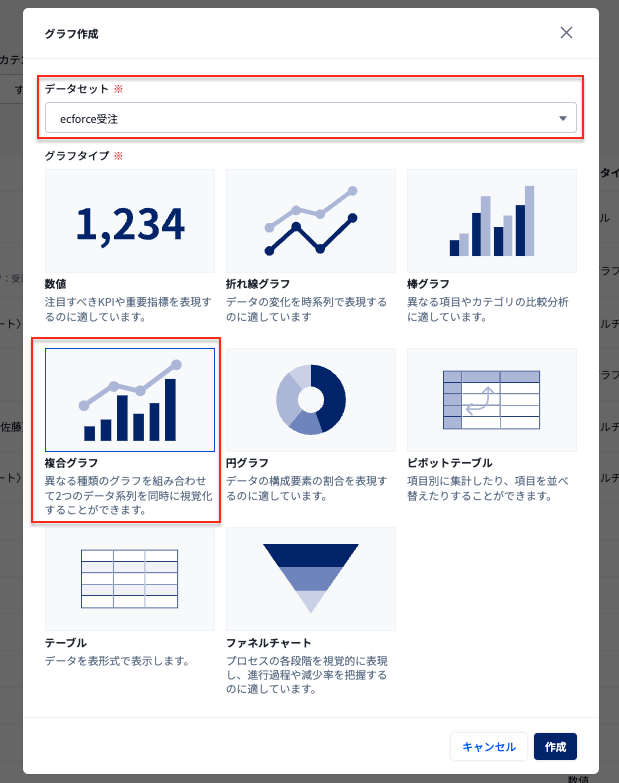Click the ピボットテーブル title text
Screen dimensions: 619x783
(449, 463)
